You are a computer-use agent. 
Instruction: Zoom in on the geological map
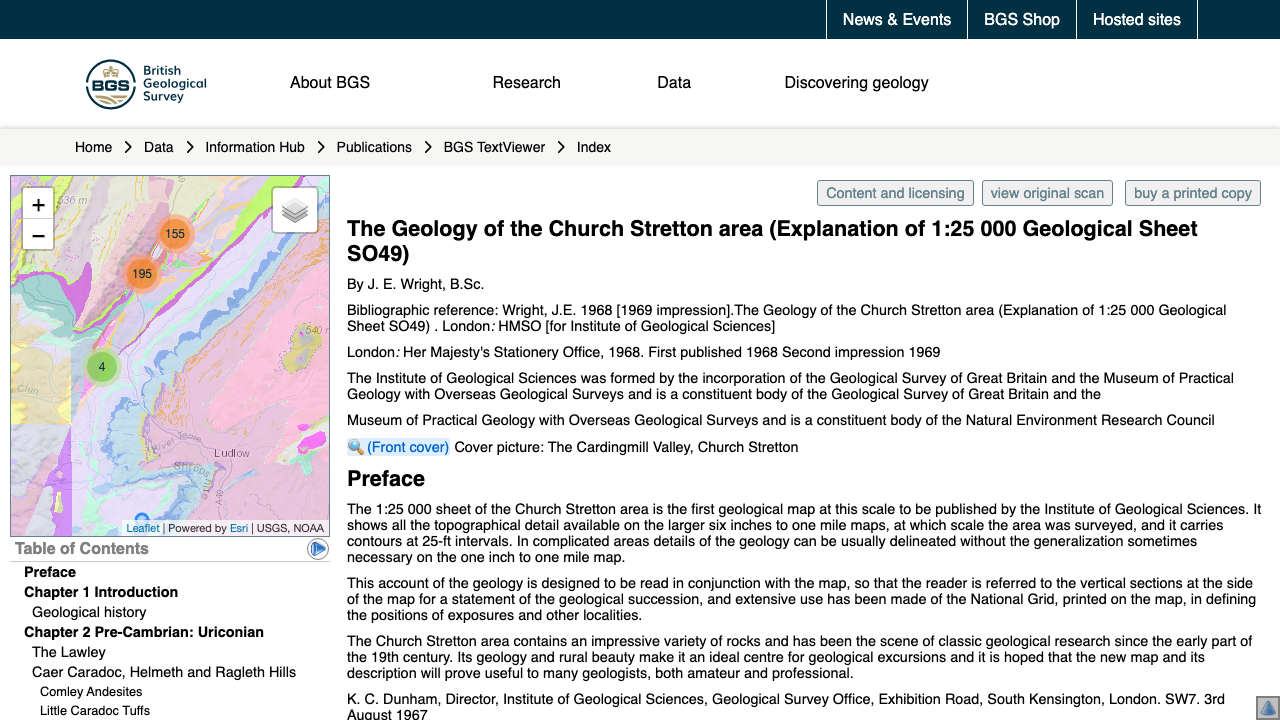pyautogui.click(x=38, y=205)
